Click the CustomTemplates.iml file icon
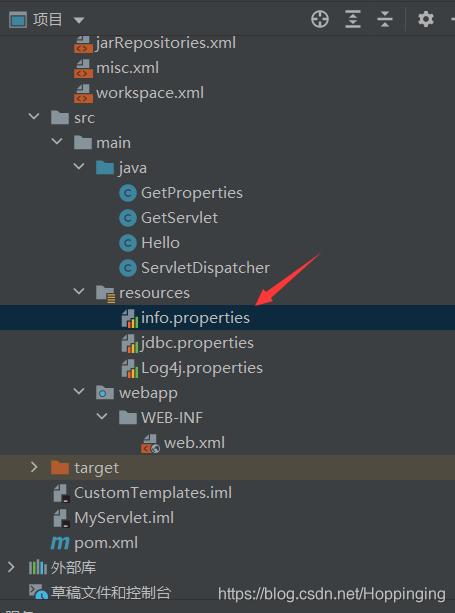This screenshot has width=455, height=613. point(62,494)
